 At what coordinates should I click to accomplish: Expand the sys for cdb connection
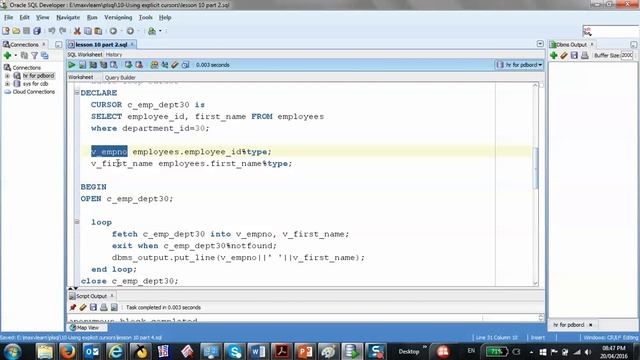pos(7,84)
